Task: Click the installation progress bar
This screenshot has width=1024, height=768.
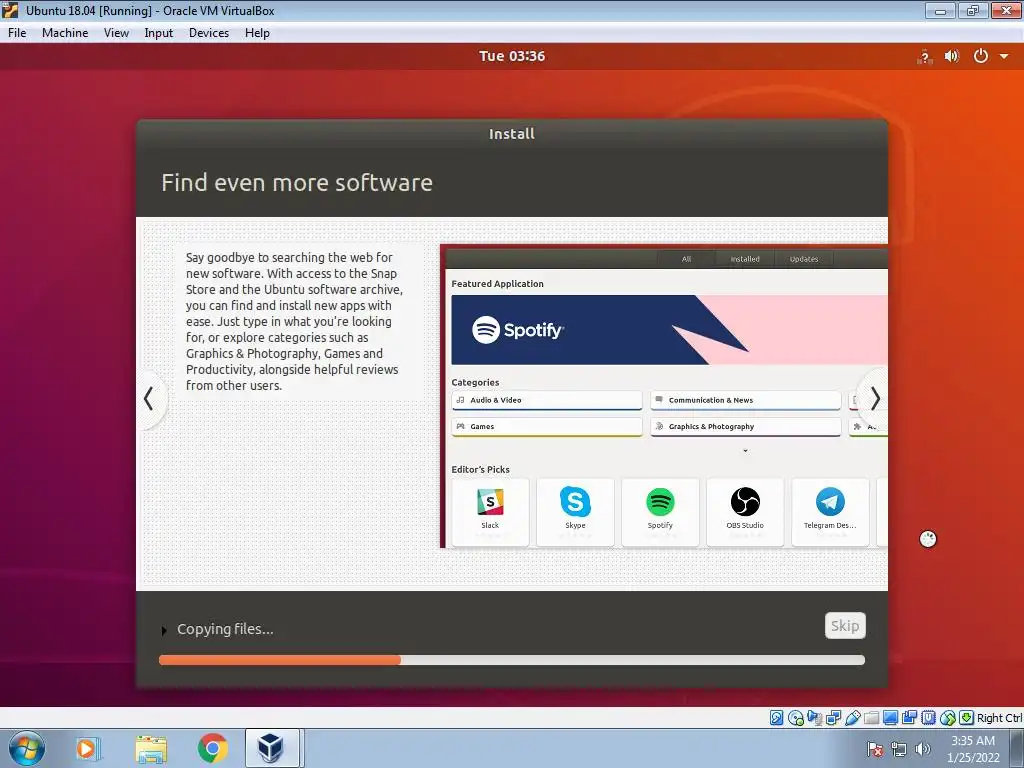Action: (512, 660)
